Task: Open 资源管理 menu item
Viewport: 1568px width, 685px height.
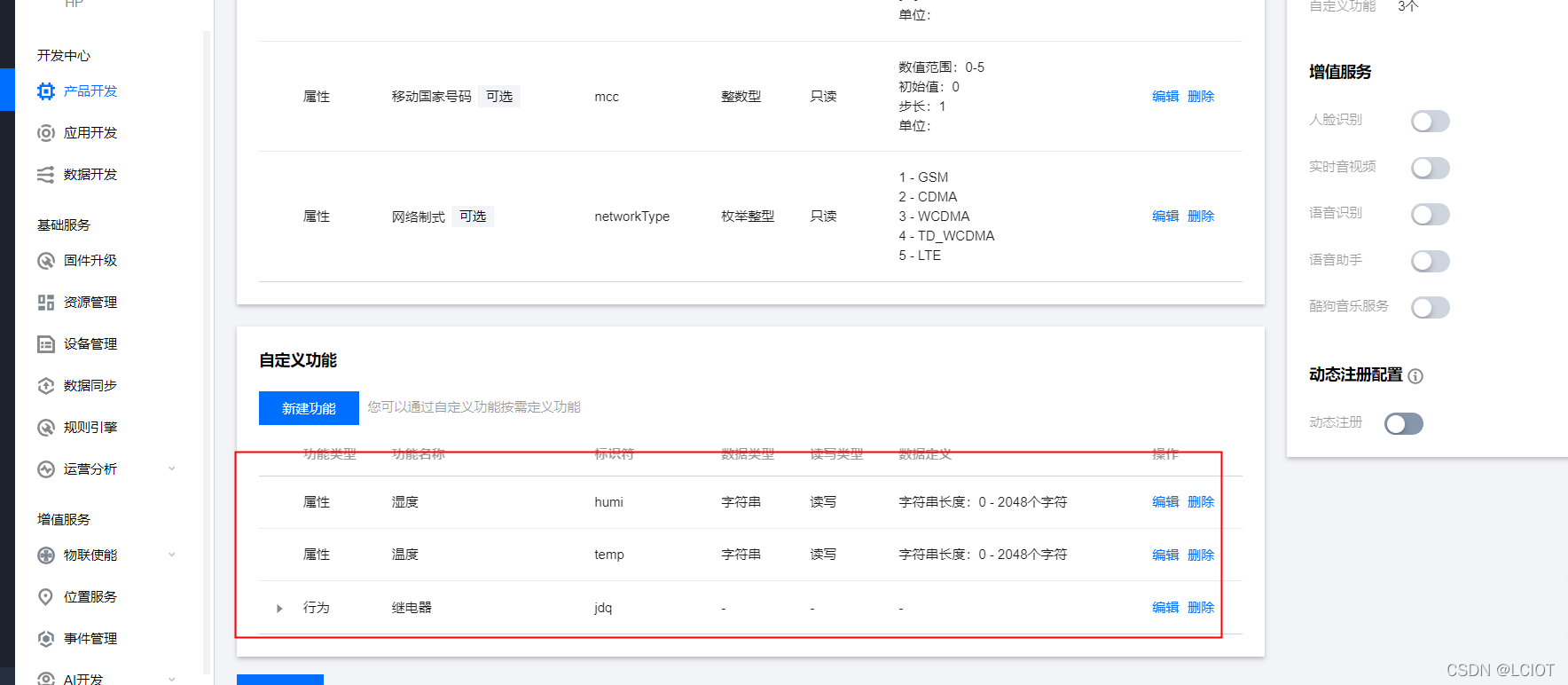Action: (x=90, y=303)
